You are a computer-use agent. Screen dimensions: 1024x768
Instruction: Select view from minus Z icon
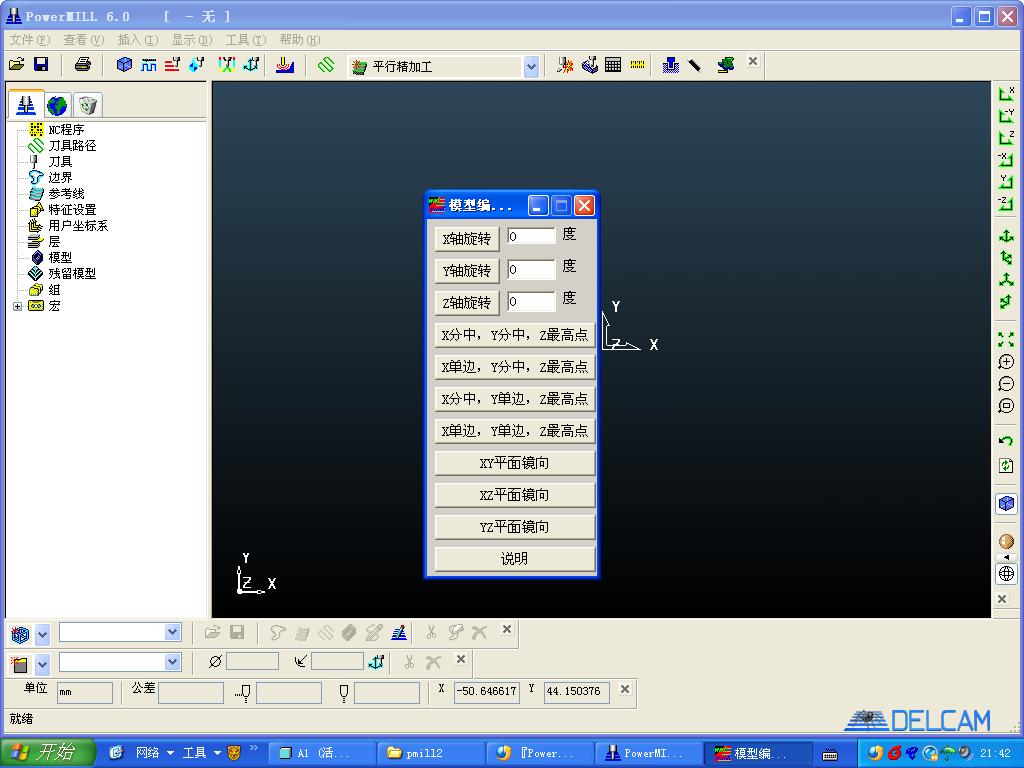(1006, 203)
